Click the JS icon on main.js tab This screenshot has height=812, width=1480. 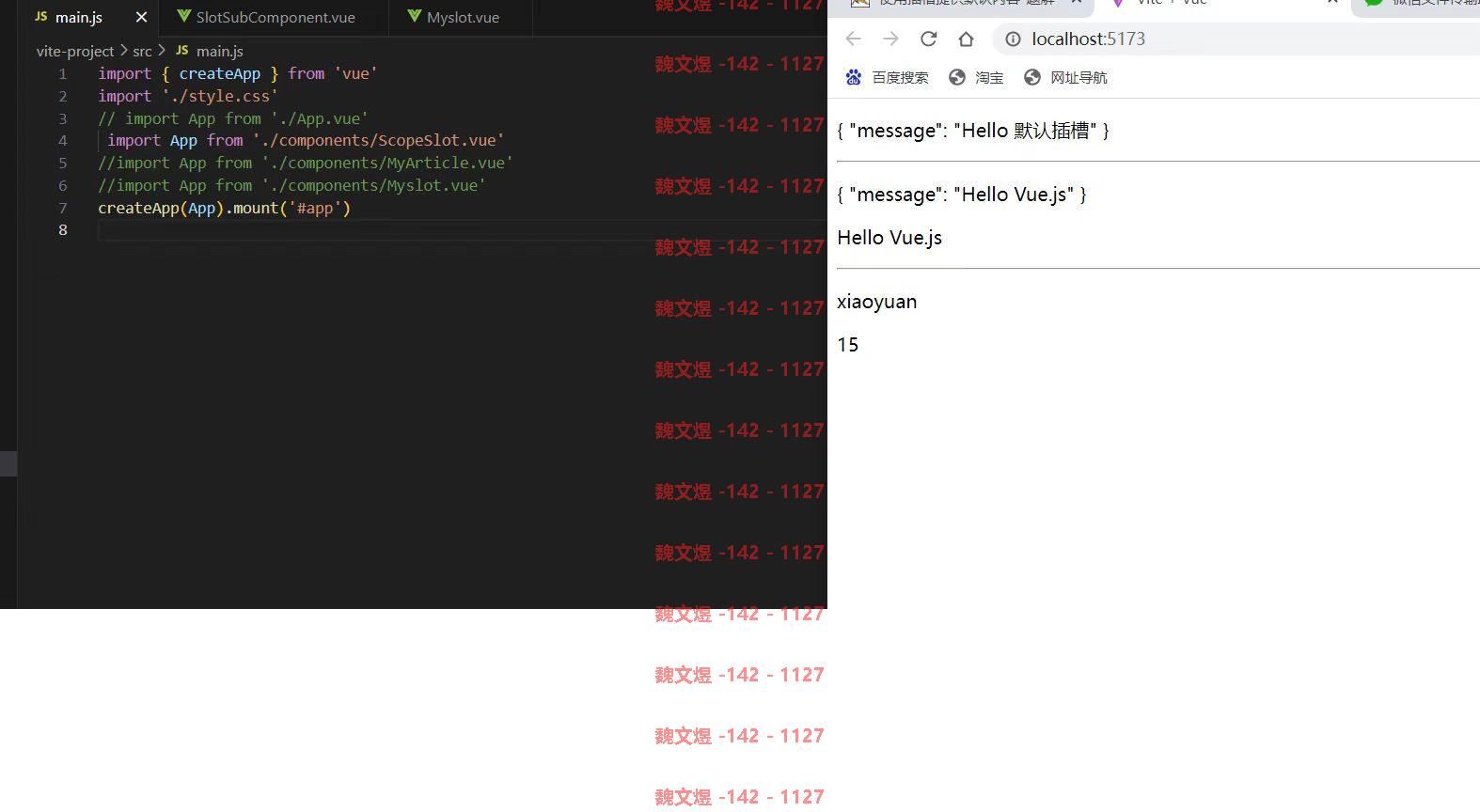41,17
